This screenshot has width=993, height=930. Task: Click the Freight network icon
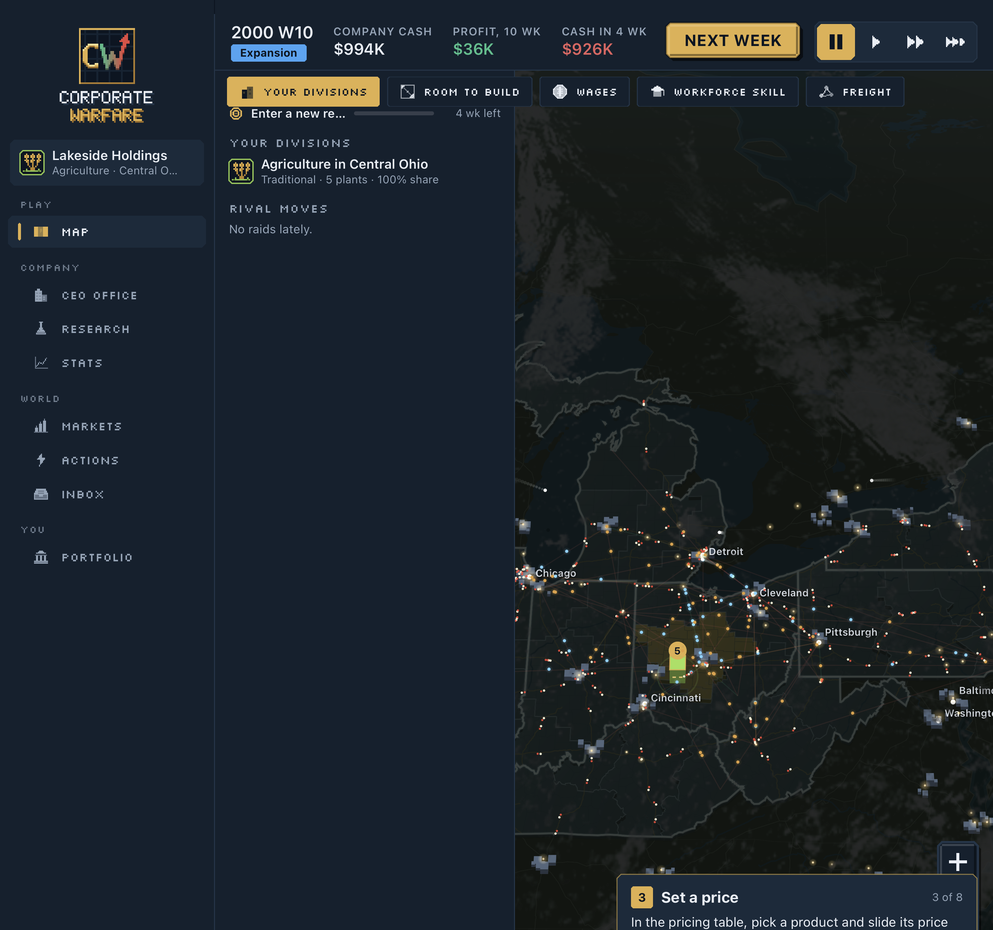coord(826,92)
